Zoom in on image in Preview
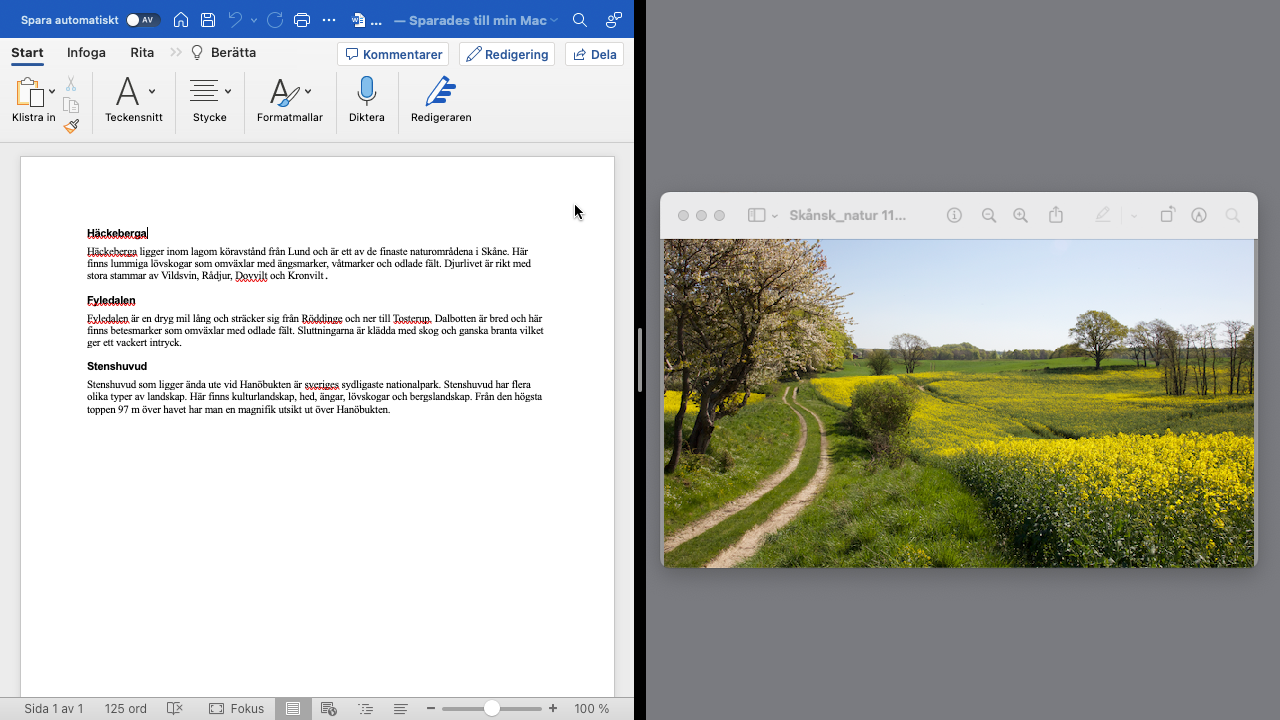This screenshot has width=1280, height=720. 1020,215
